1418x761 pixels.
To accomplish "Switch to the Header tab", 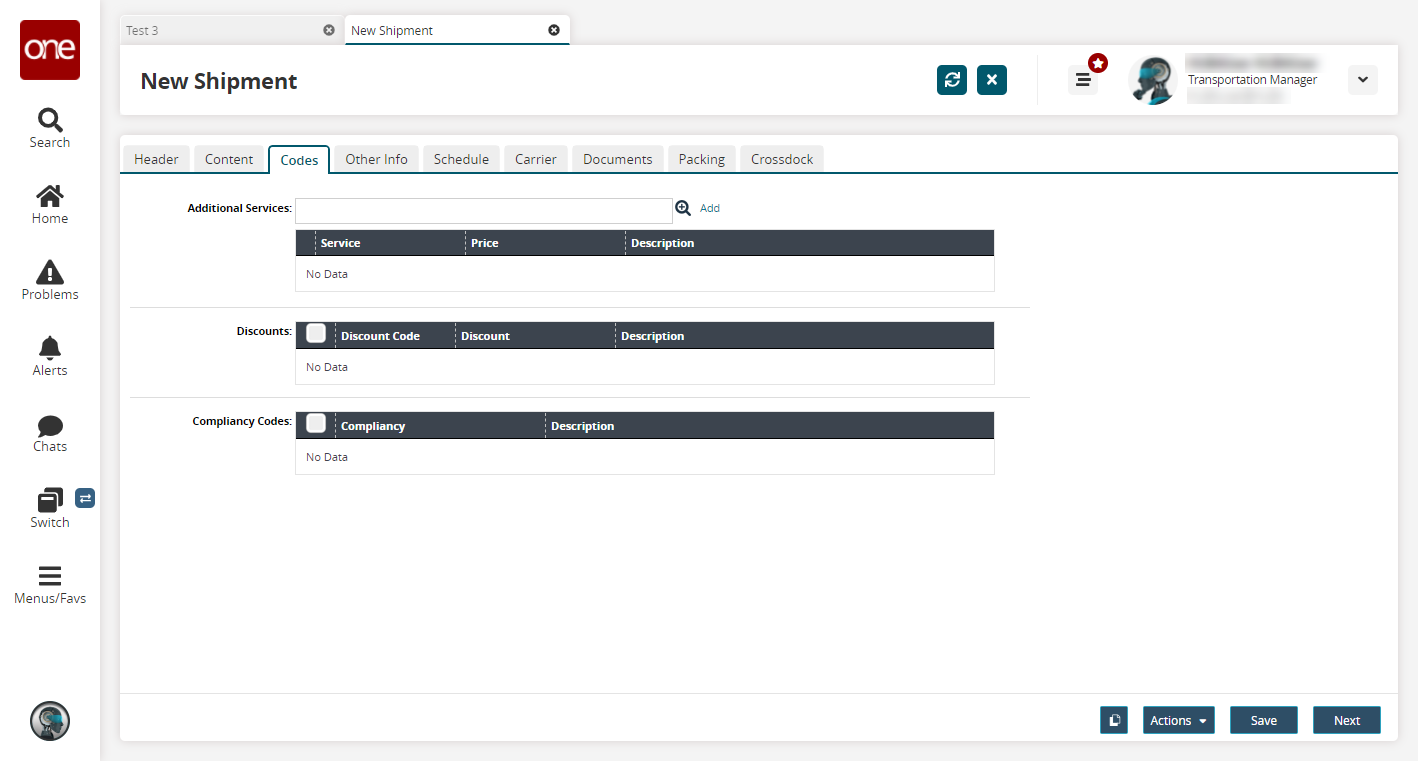I will pos(156,159).
